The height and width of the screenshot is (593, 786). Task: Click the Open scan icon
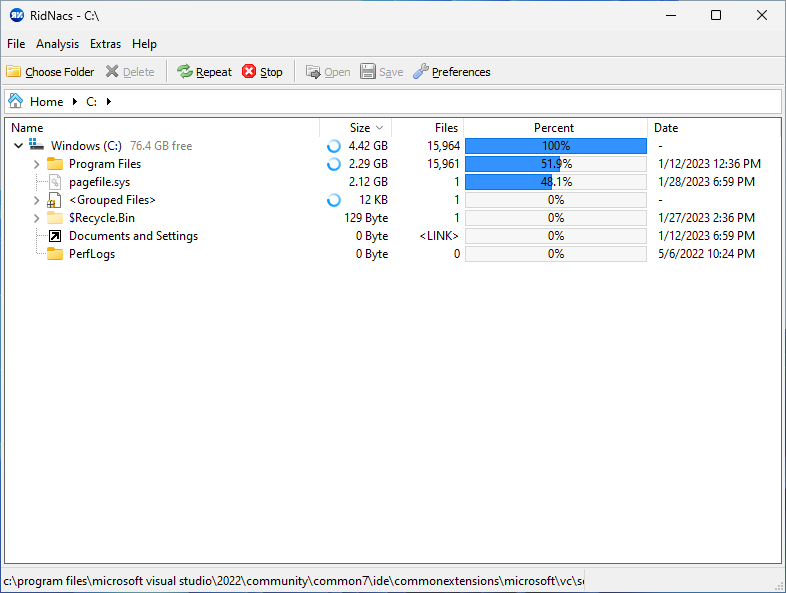coord(313,72)
